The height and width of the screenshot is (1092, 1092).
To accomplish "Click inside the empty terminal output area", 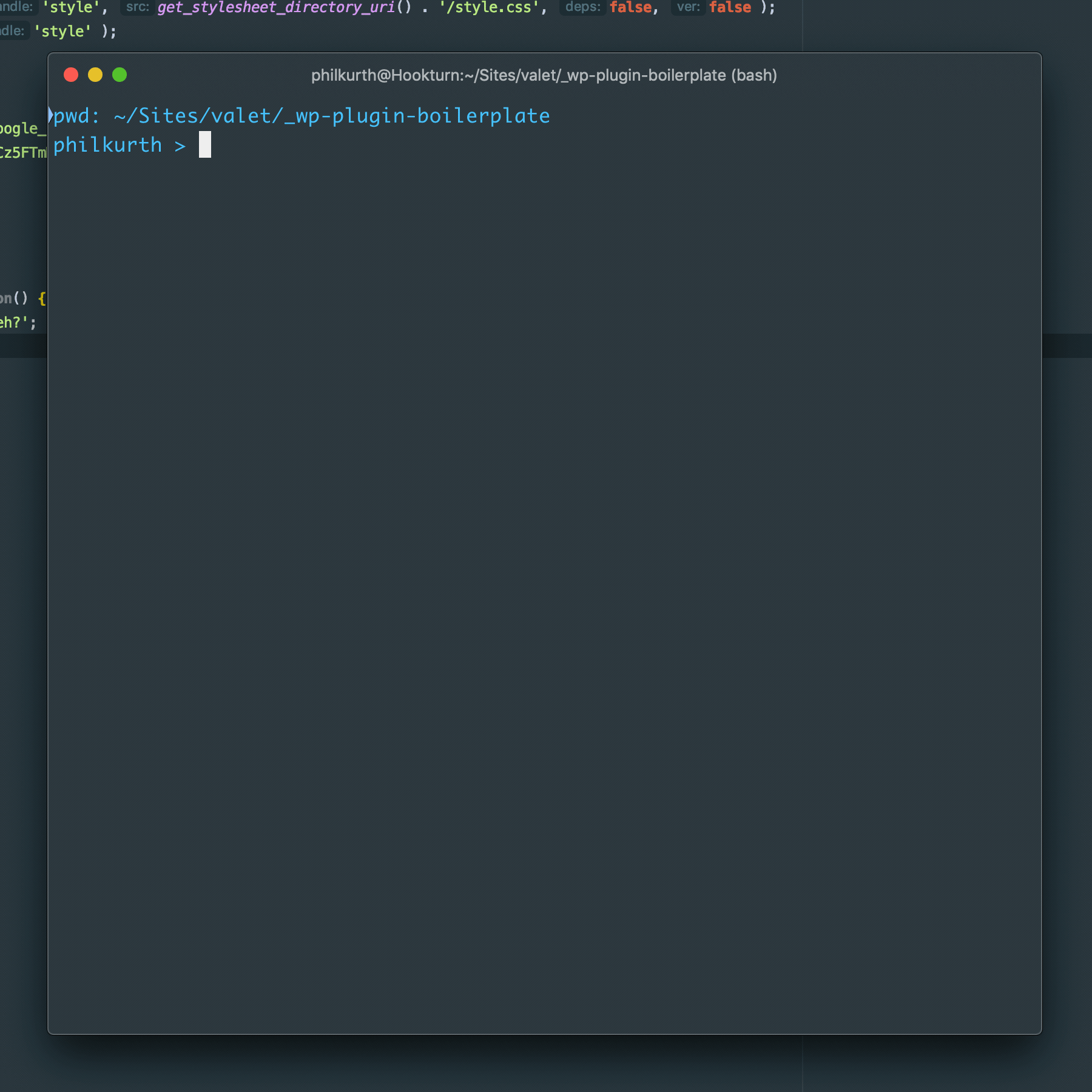I will (546, 546).
